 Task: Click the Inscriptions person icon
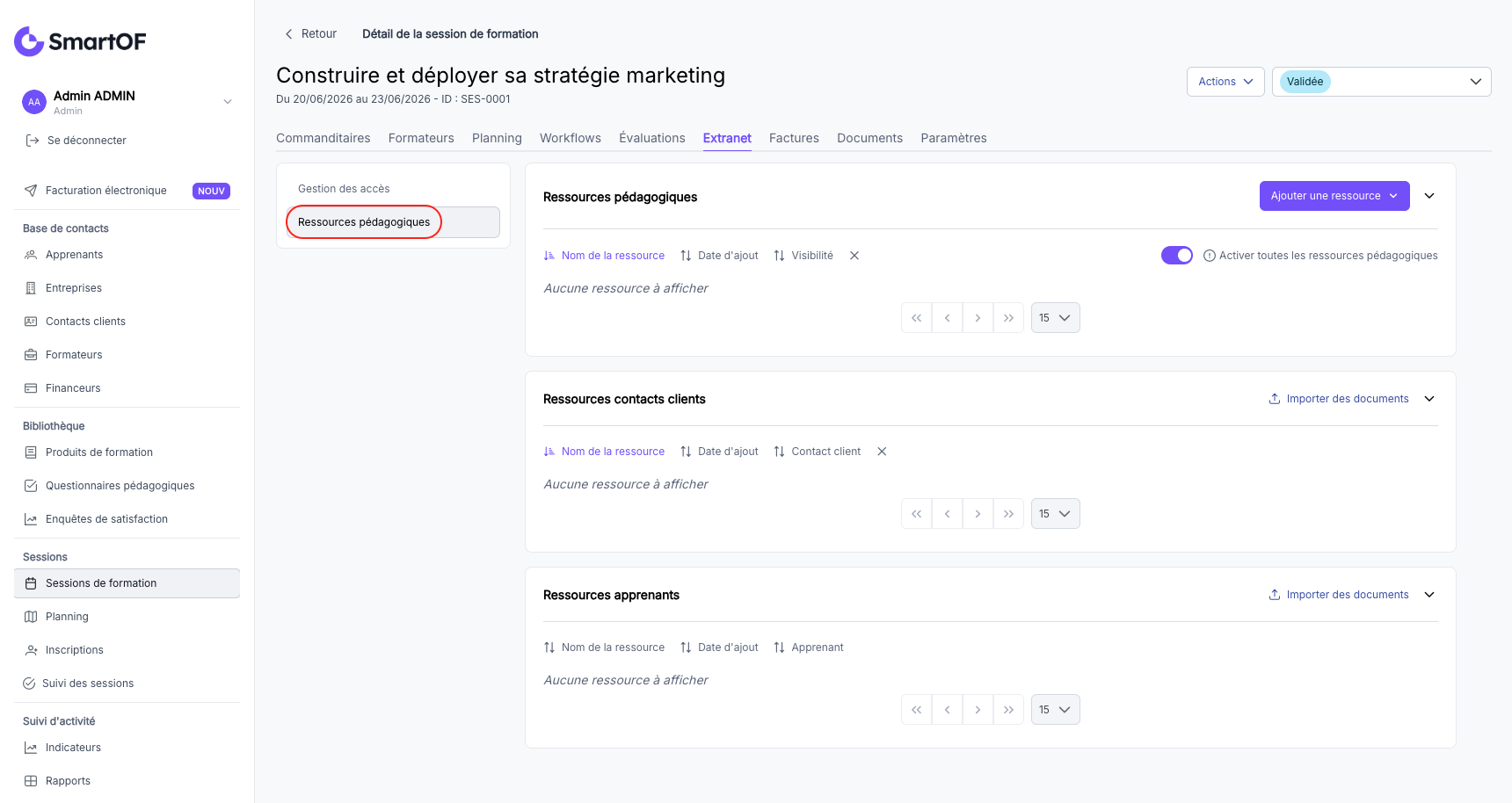[31, 650]
